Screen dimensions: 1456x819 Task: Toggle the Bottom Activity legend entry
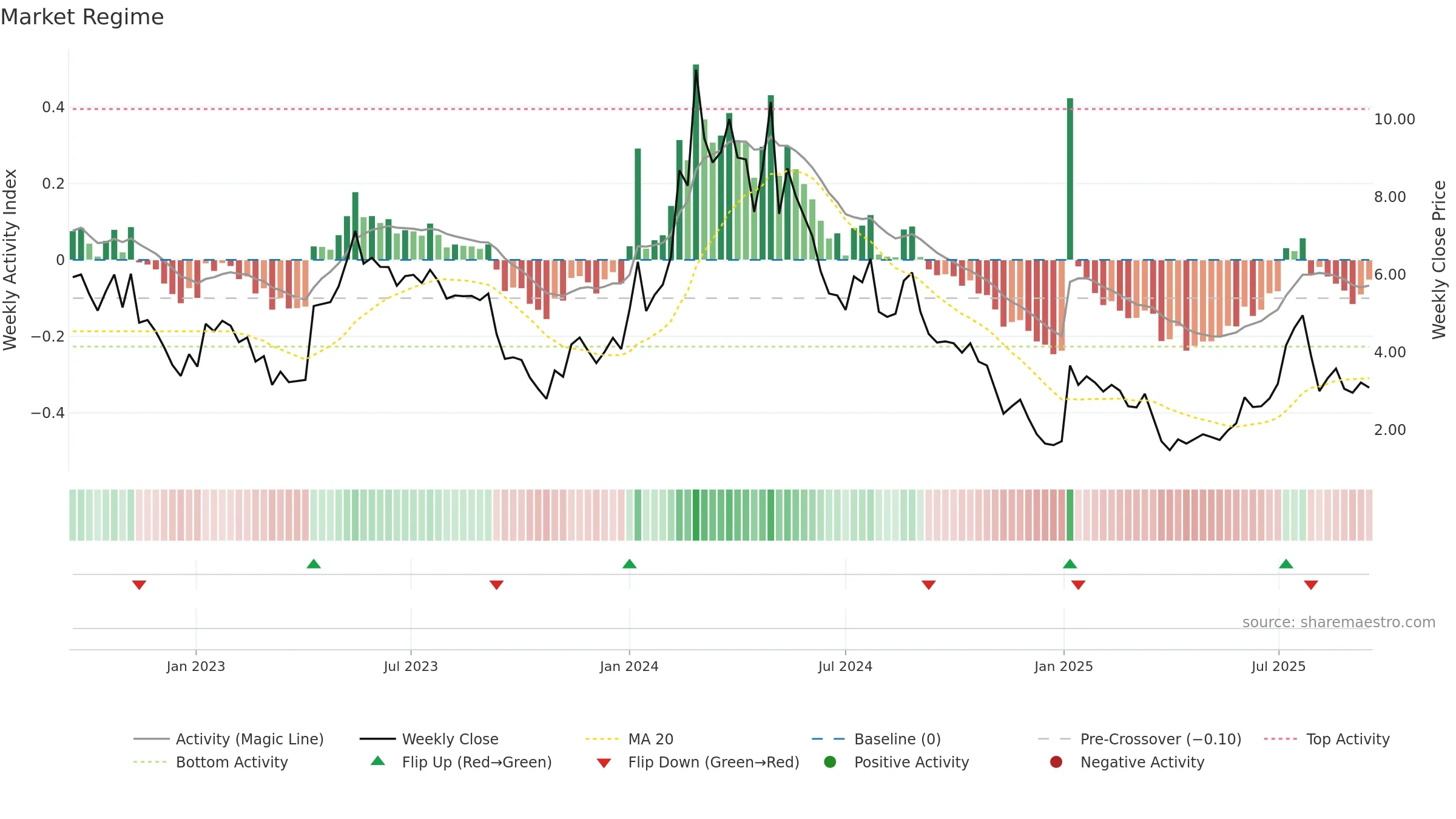(211, 762)
